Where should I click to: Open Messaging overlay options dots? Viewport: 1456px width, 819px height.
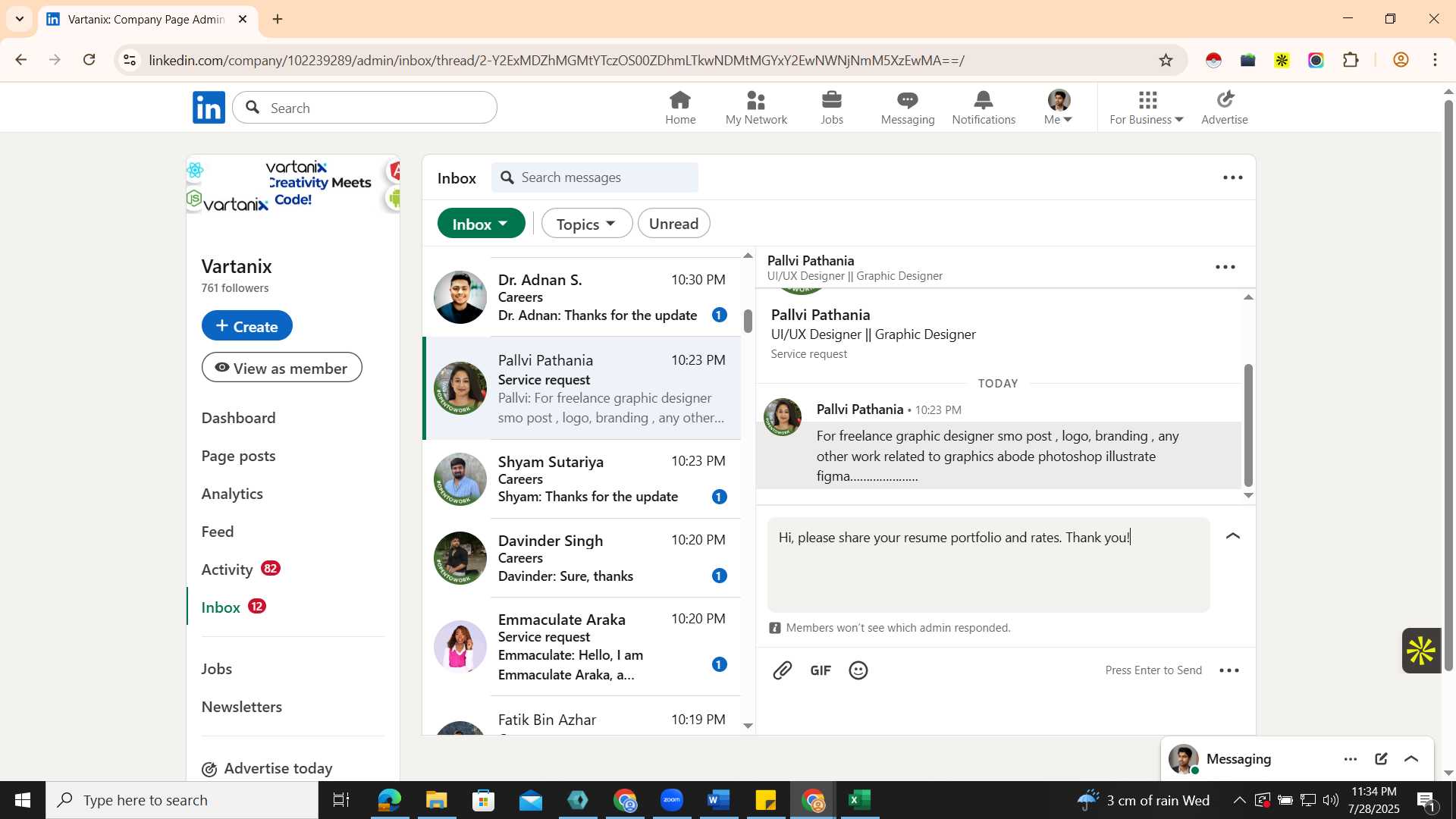(1351, 759)
